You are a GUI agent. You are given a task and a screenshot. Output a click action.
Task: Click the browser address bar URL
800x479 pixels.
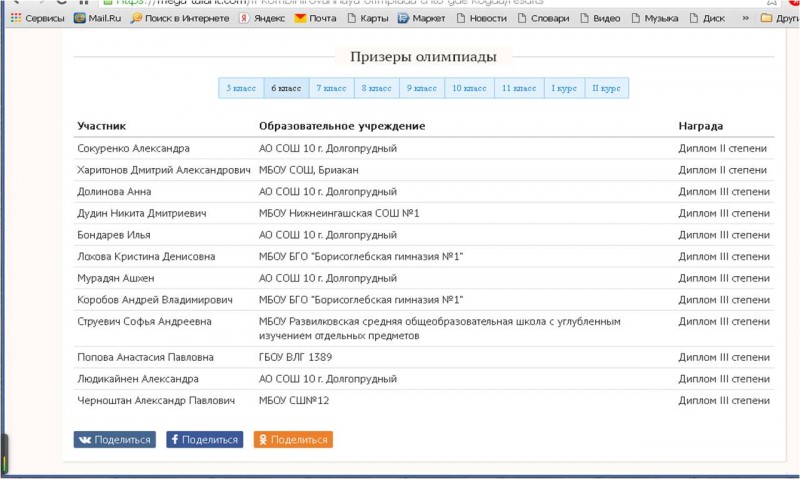[x=330, y=2]
